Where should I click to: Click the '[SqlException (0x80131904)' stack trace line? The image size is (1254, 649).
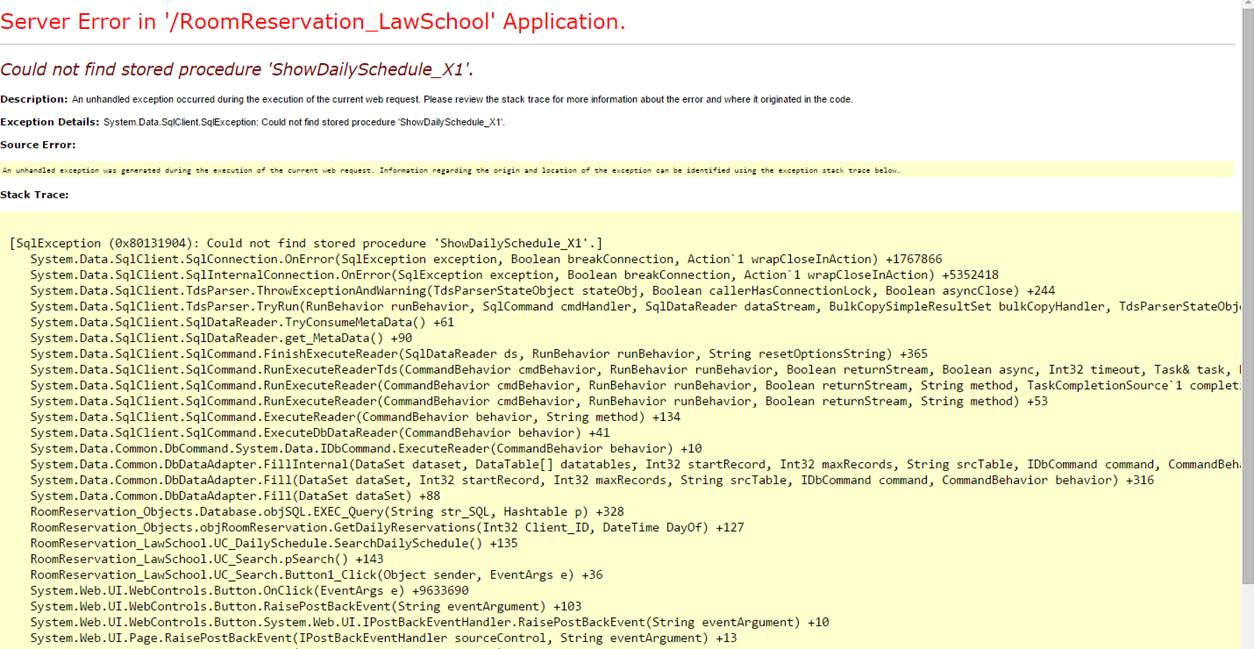coord(305,243)
